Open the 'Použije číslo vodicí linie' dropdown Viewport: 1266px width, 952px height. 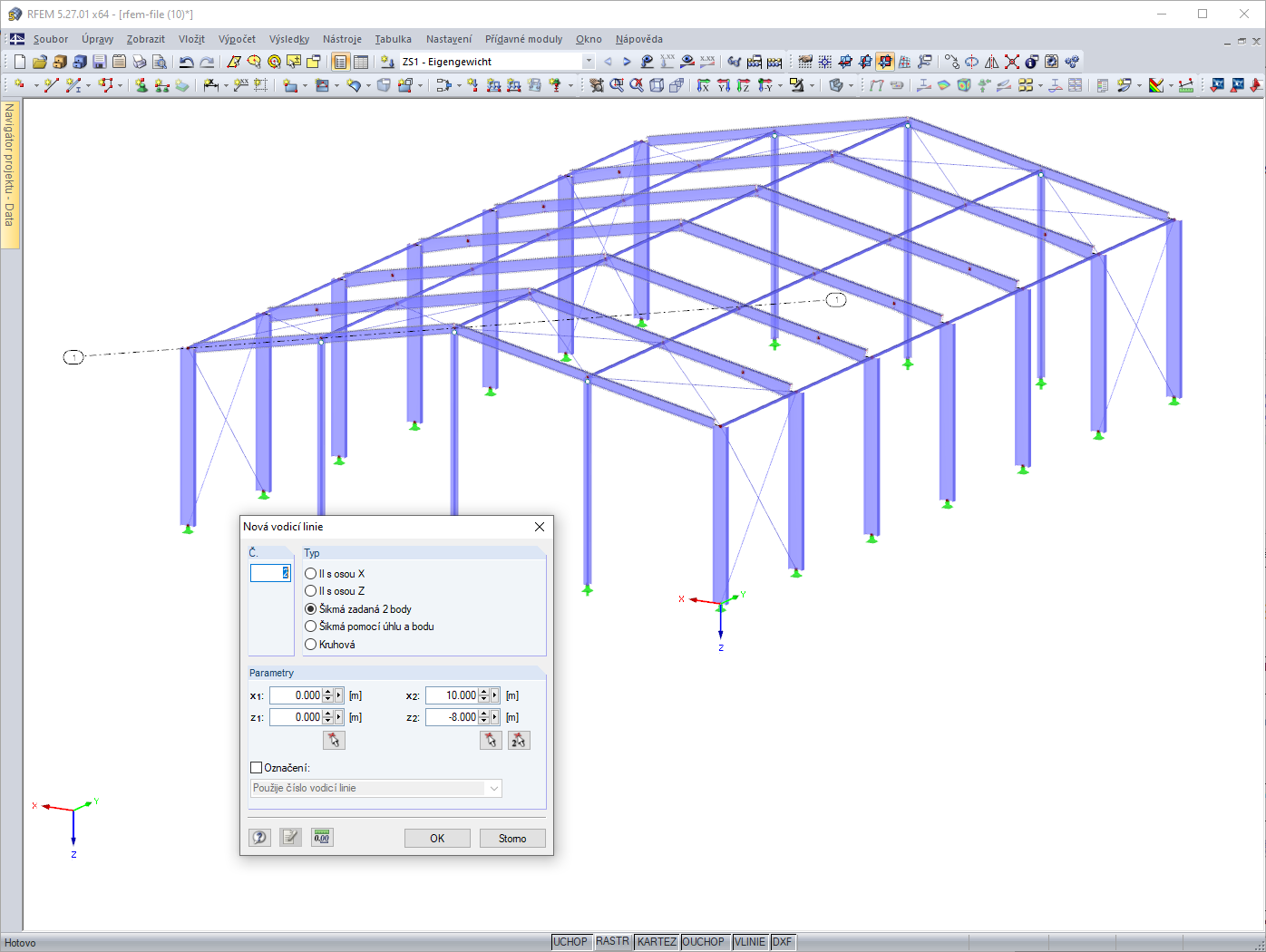[494, 789]
